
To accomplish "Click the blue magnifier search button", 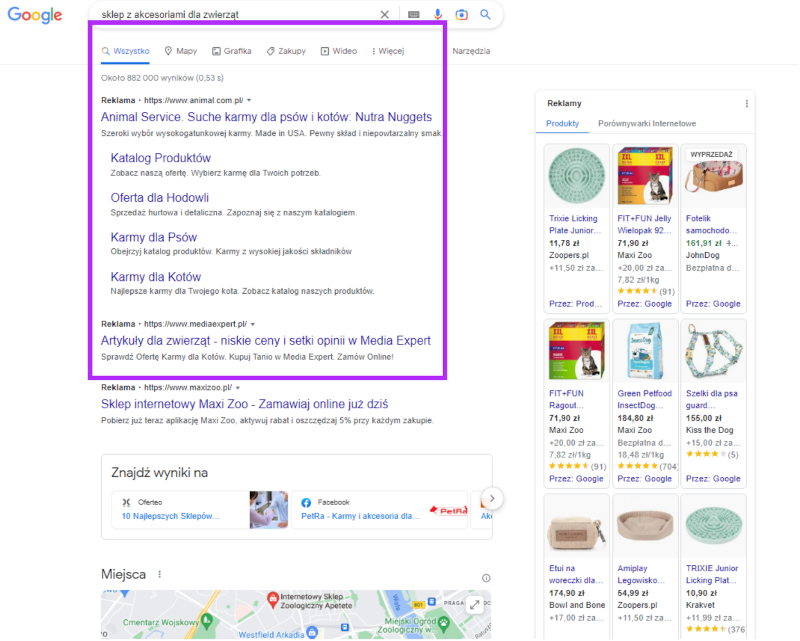I will point(485,14).
